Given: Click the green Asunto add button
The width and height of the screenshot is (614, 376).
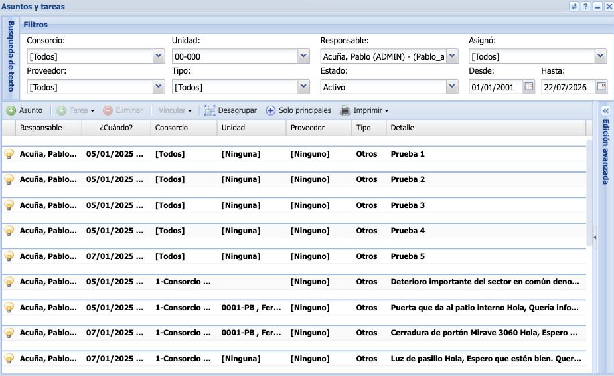Looking at the screenshot, I should pyautogui.click(x=24, y=110).
